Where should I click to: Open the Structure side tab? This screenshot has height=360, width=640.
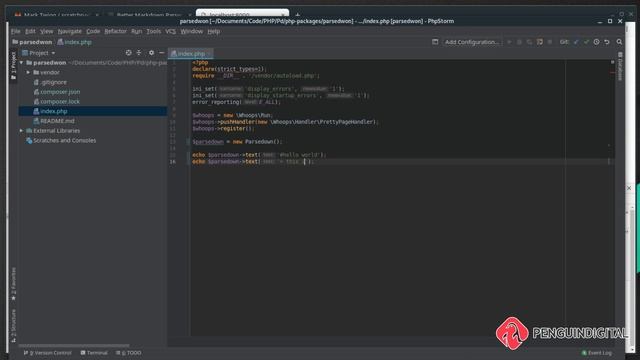(x=13, y=325)
